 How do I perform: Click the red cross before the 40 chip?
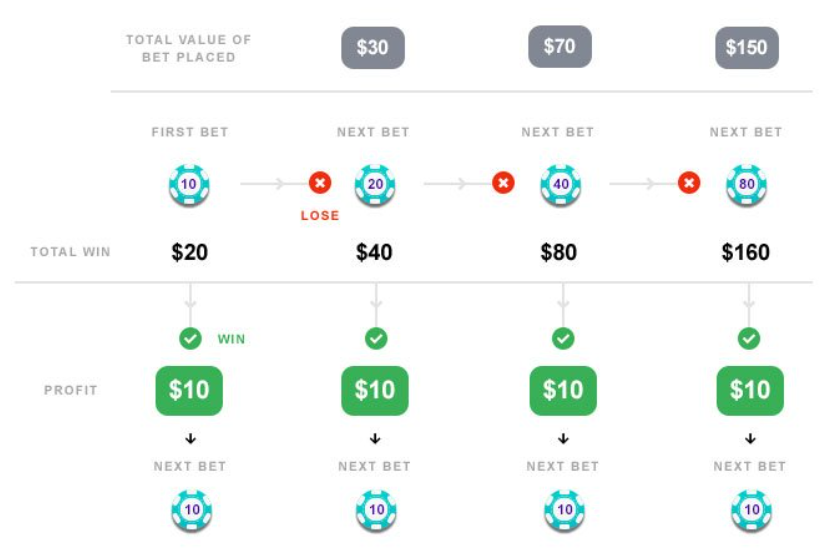[x=504, y=183]
